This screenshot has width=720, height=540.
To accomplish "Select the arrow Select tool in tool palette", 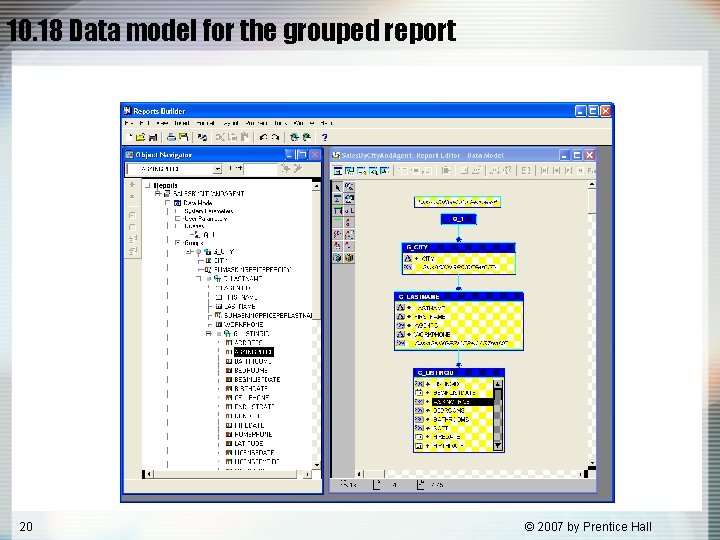I will pyautogui.click(x=338, y=187).
